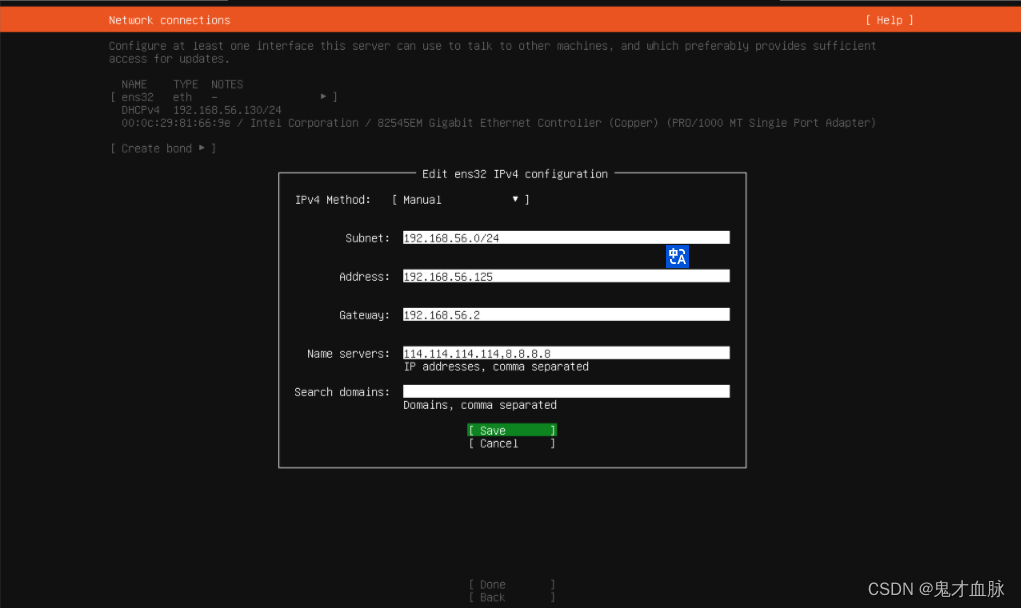Select the Gateway input field
Screen dimensions: 1021x608
click(x=565, y=314)
